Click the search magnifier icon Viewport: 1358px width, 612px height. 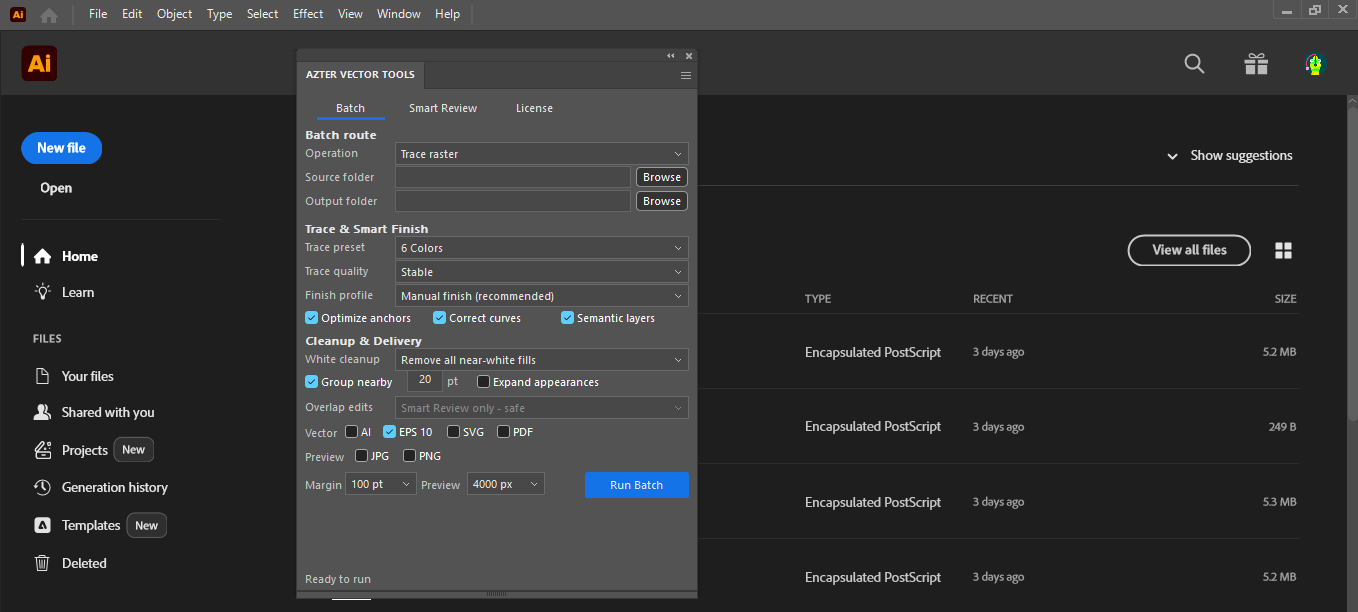pos(1194,64)
